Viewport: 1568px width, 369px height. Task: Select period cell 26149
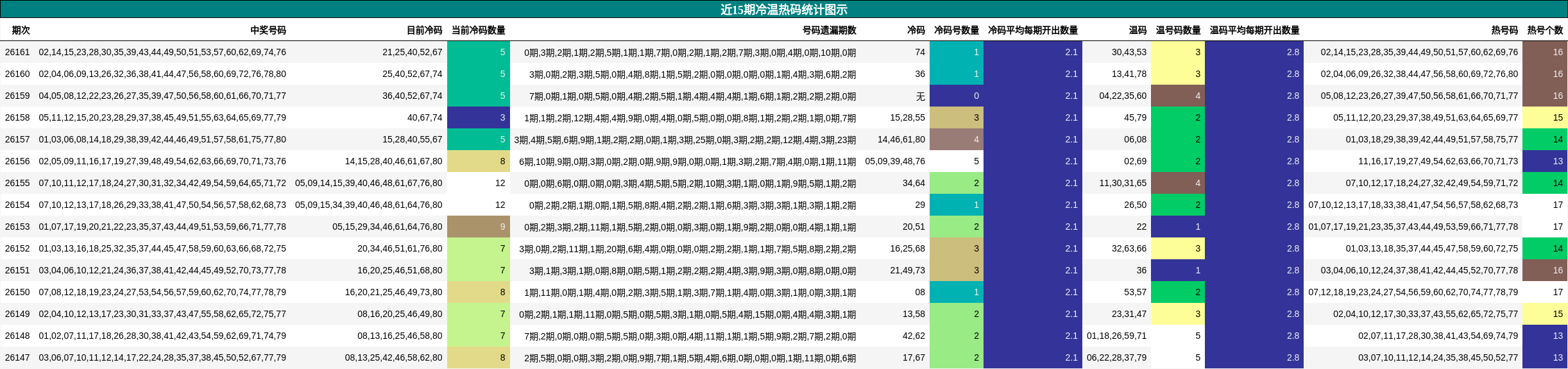coord(17,314)
